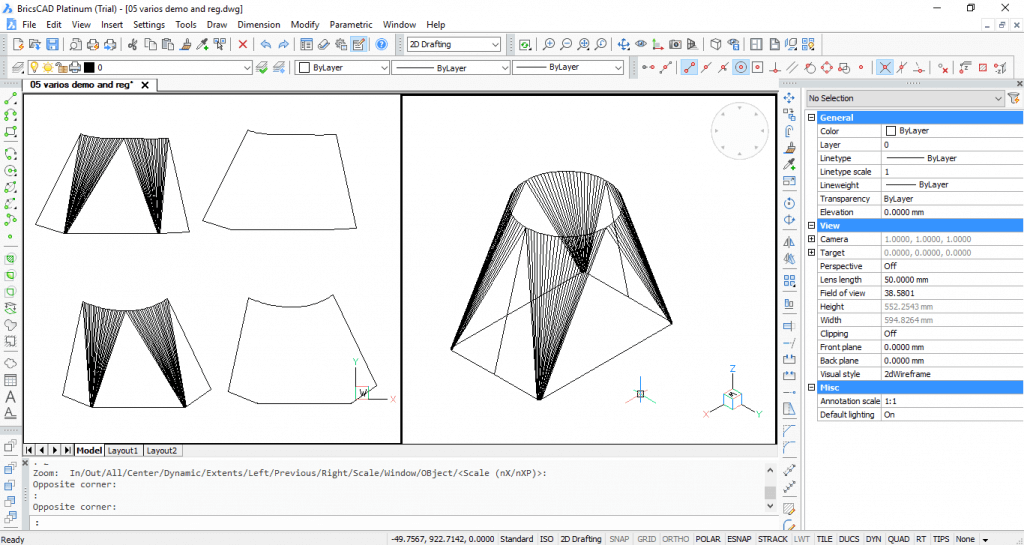The width and height of the screenshot is (1024, 545).
Task: Click the Paste clipboard icon
Action: click(168, 44)
